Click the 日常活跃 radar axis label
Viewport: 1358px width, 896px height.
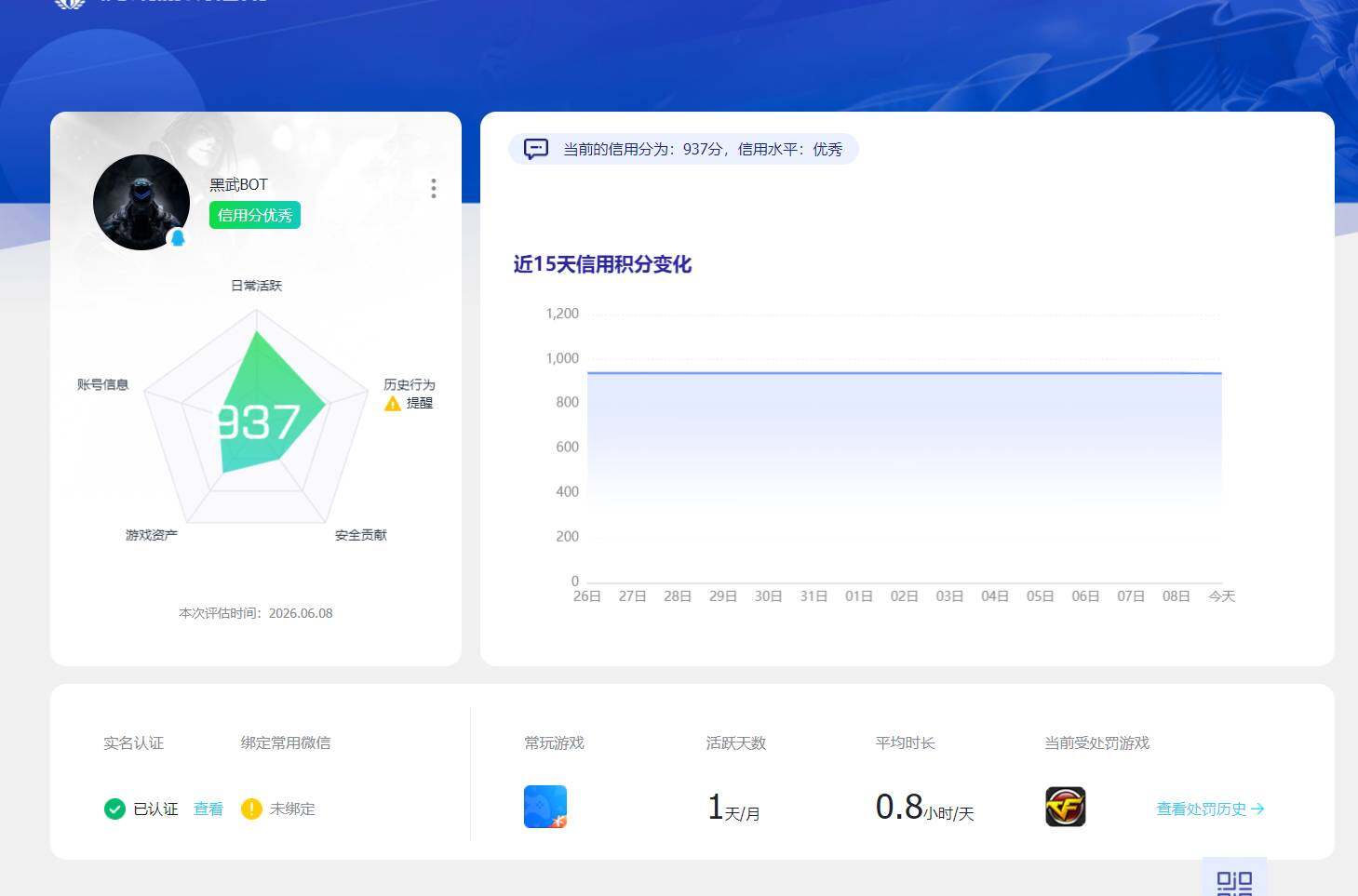(256, 286)
